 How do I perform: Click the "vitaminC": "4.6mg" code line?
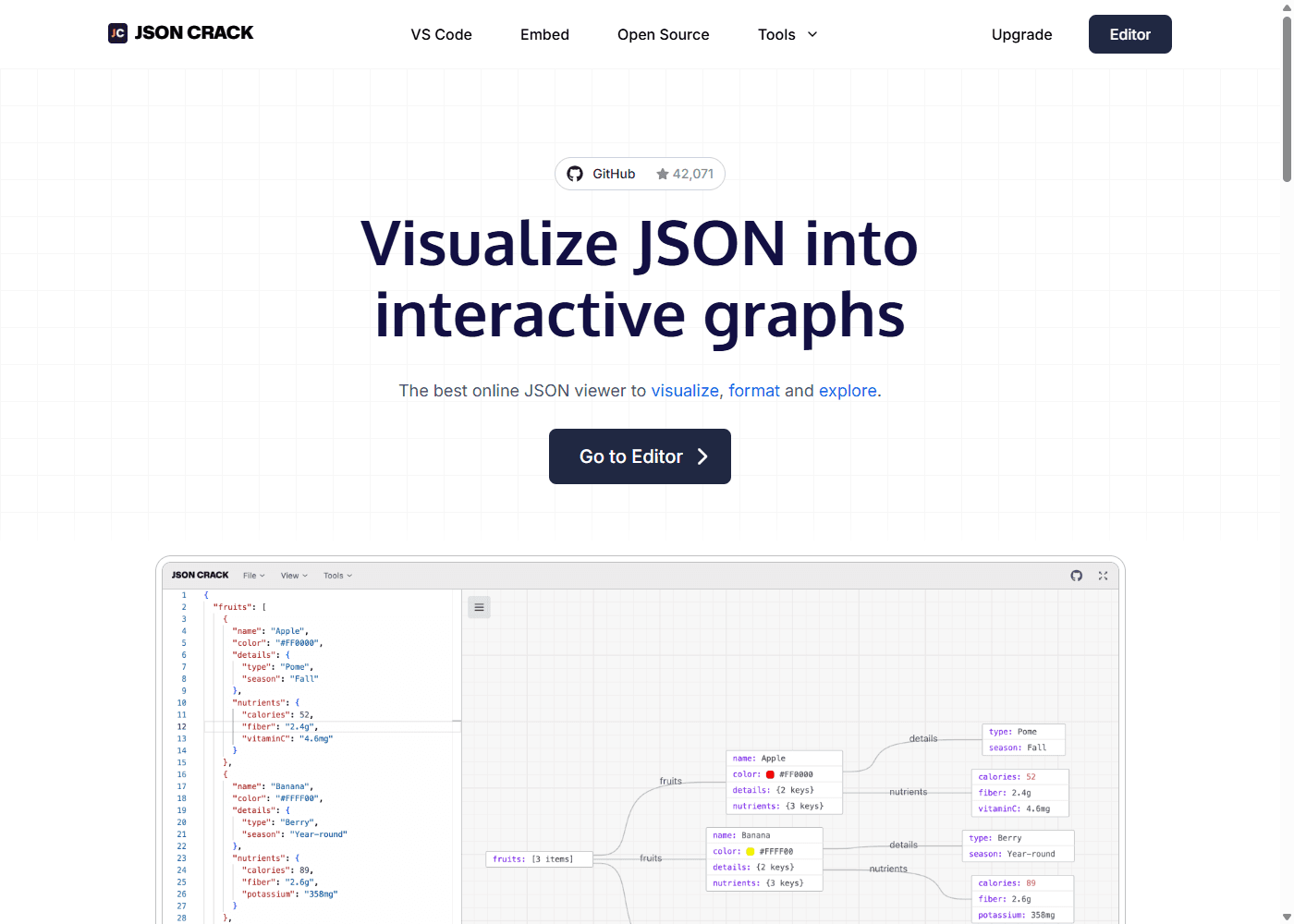pos(287,738)
